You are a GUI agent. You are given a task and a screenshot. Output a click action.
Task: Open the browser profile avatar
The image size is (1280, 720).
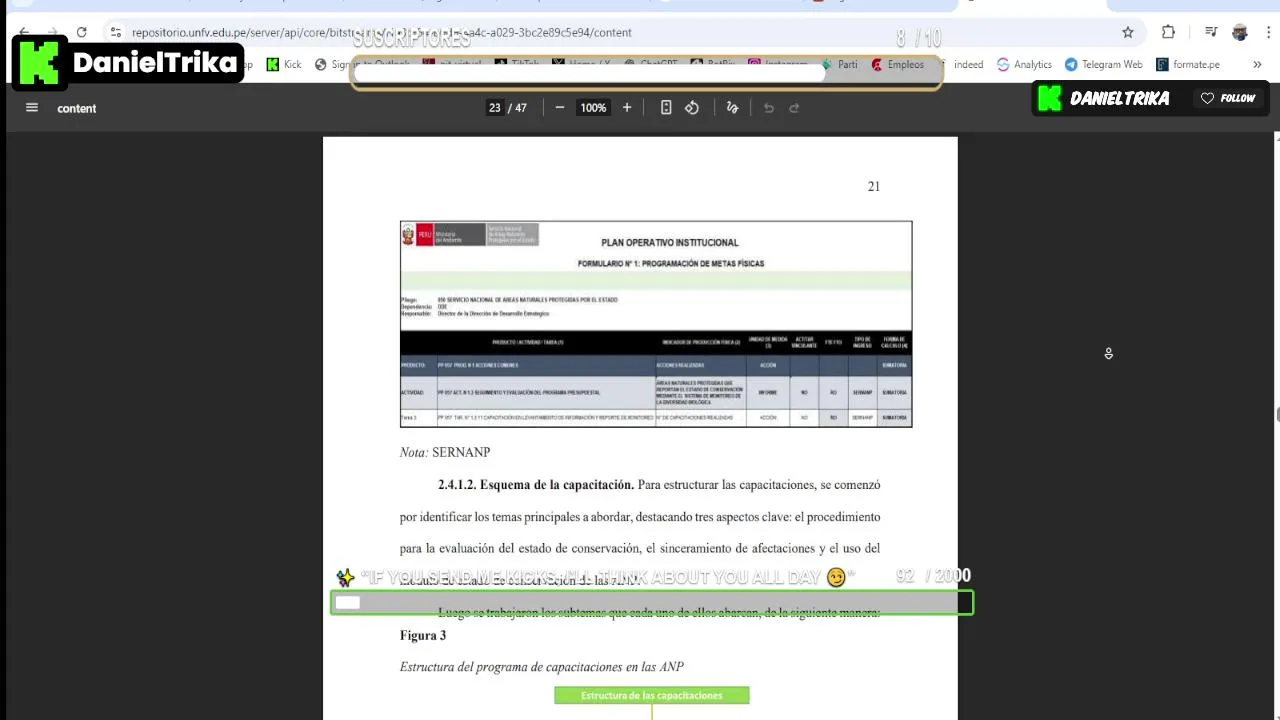coord(1240,32)
